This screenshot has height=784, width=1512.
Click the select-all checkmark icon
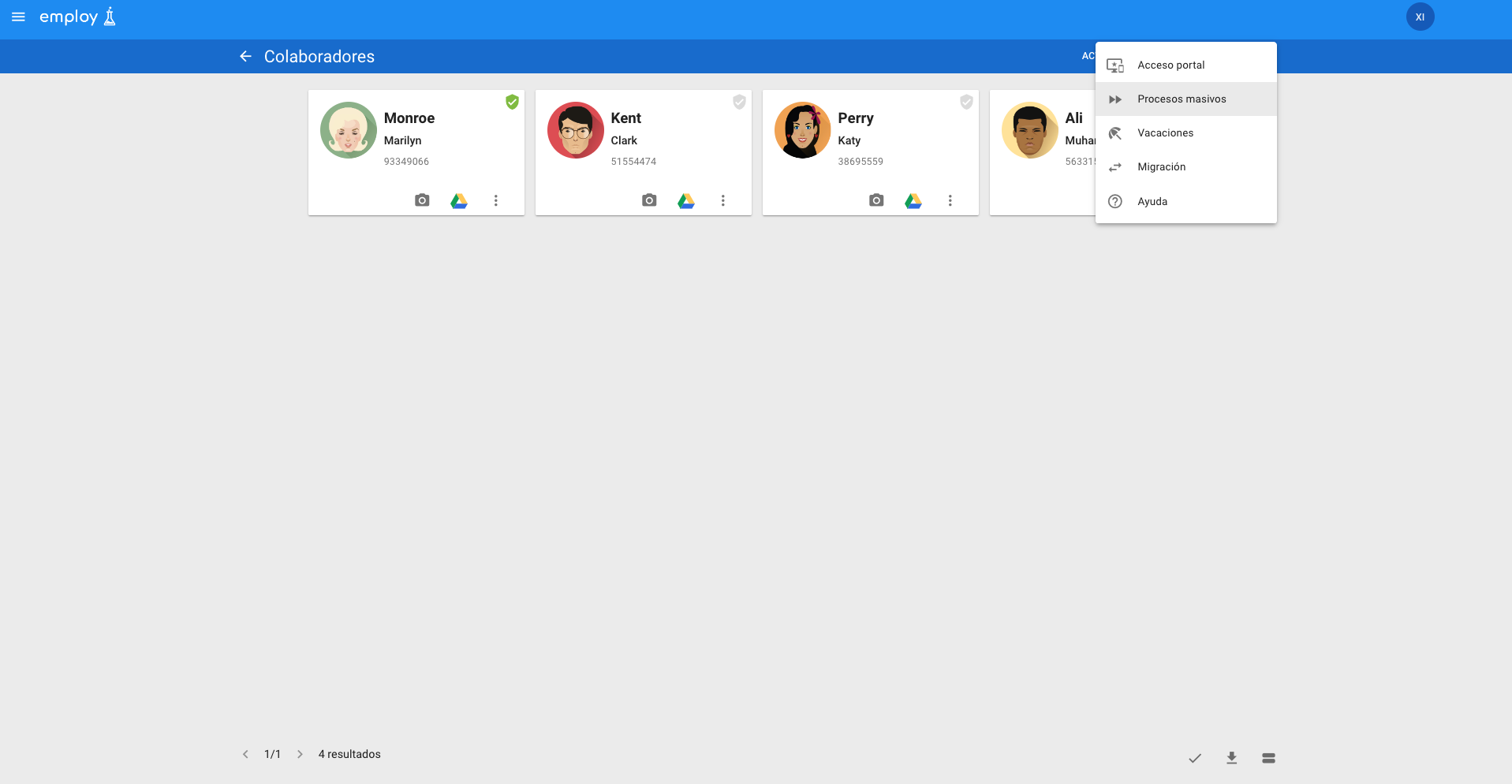pyautogui.click(x=1195, y=758)
